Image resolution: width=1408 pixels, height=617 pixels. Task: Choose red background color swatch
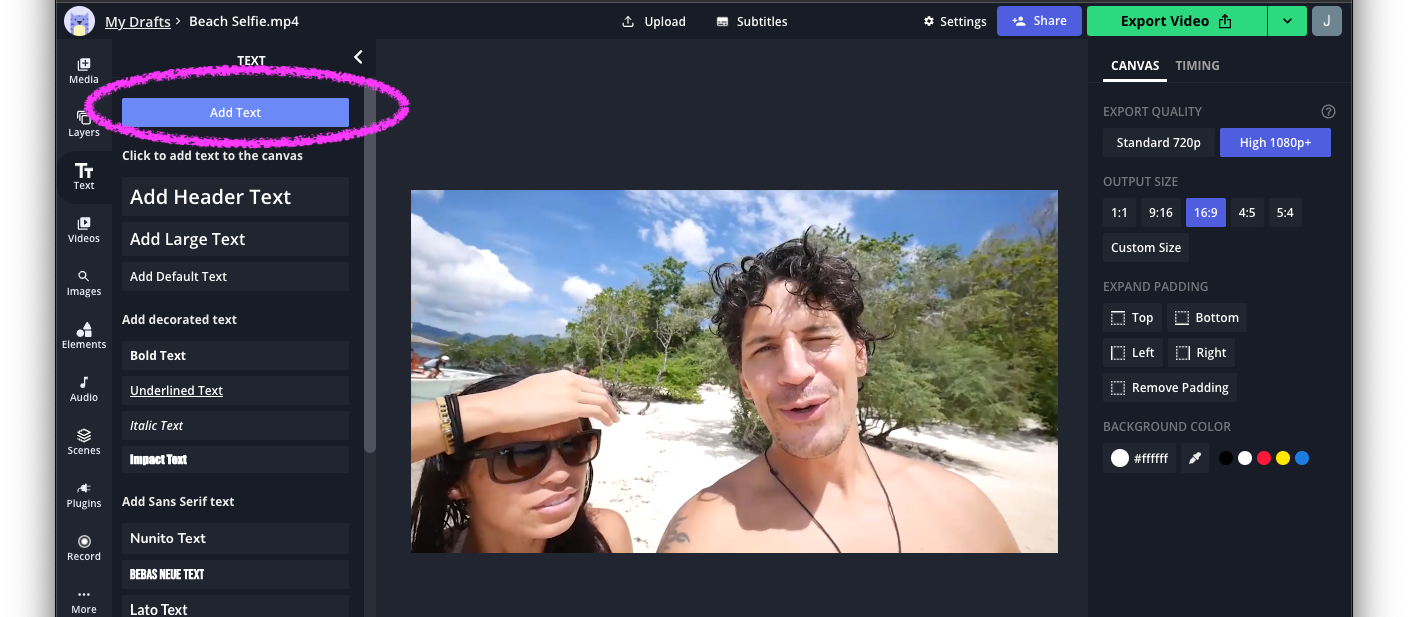pyautogui.click(x=1264, y=458)
